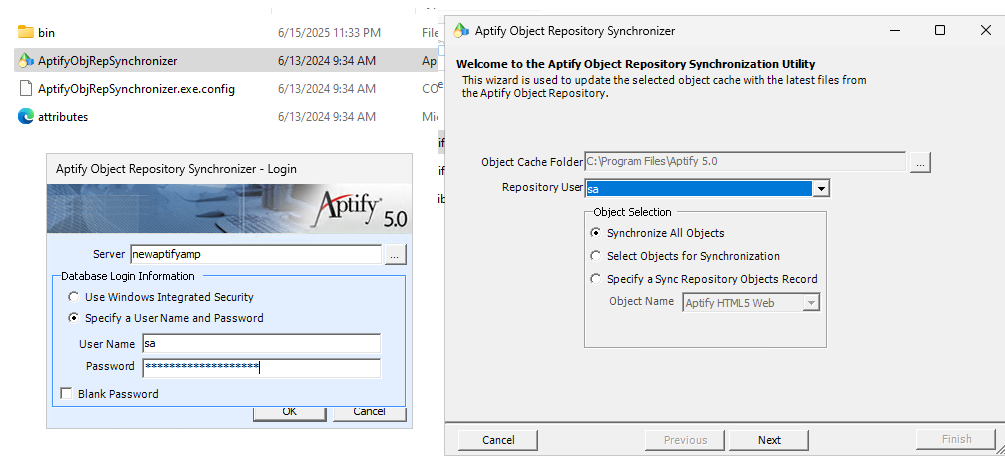The height and width of the screenshot is (461, 1005).
Task: Select 'AptifyObjRepSynchronizer.exe.config' file name
Action: coord(136,88)
